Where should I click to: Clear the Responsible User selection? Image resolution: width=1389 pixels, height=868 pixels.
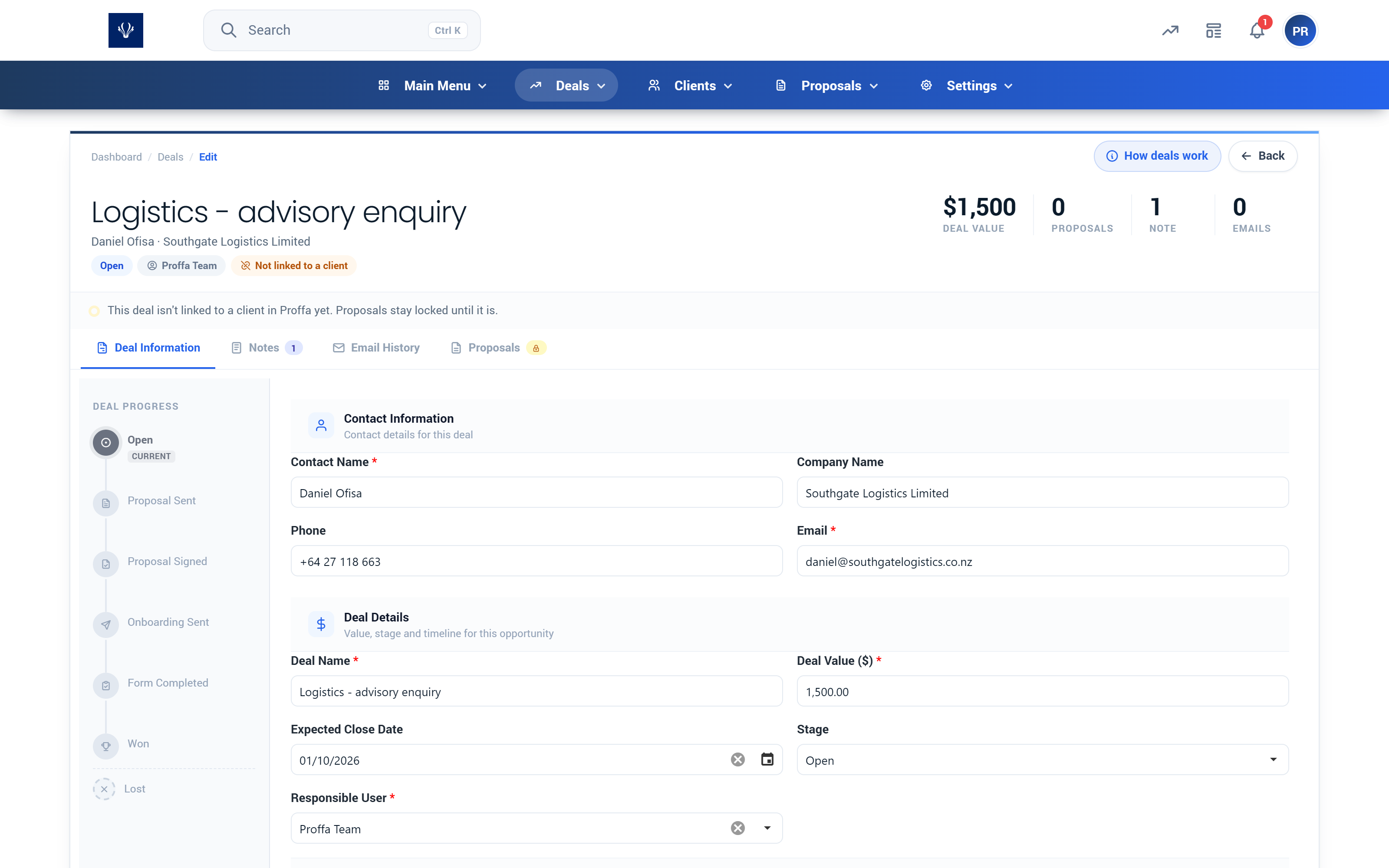tap(737, 828)
